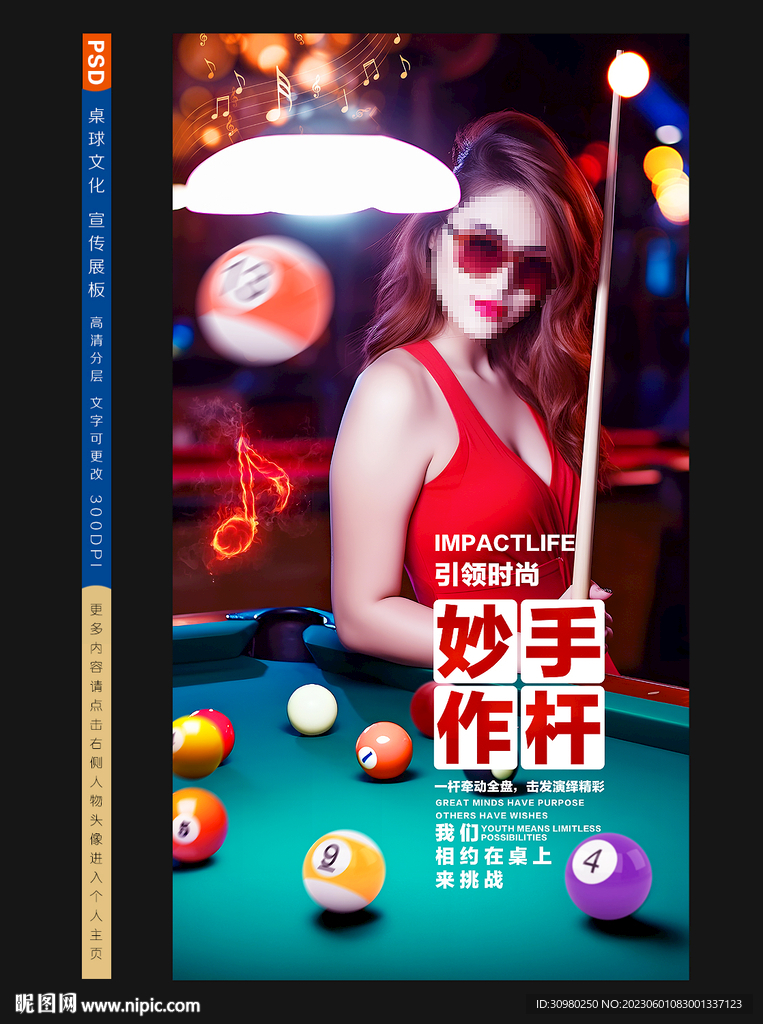Click the 相约在桌上 text
The height and width of the screenshot is (1024, 763).
494,856
